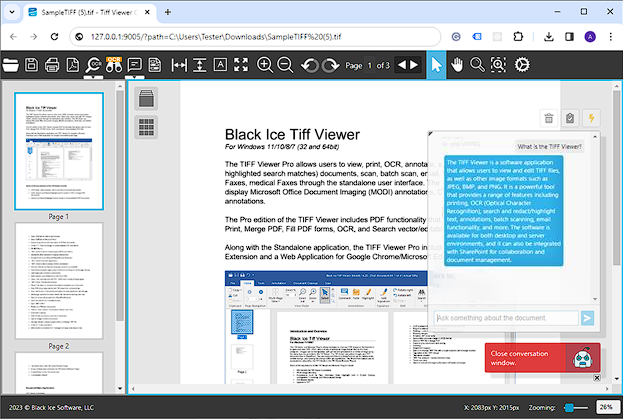Toggle the annotations comment panel

(x=136, y=65)
